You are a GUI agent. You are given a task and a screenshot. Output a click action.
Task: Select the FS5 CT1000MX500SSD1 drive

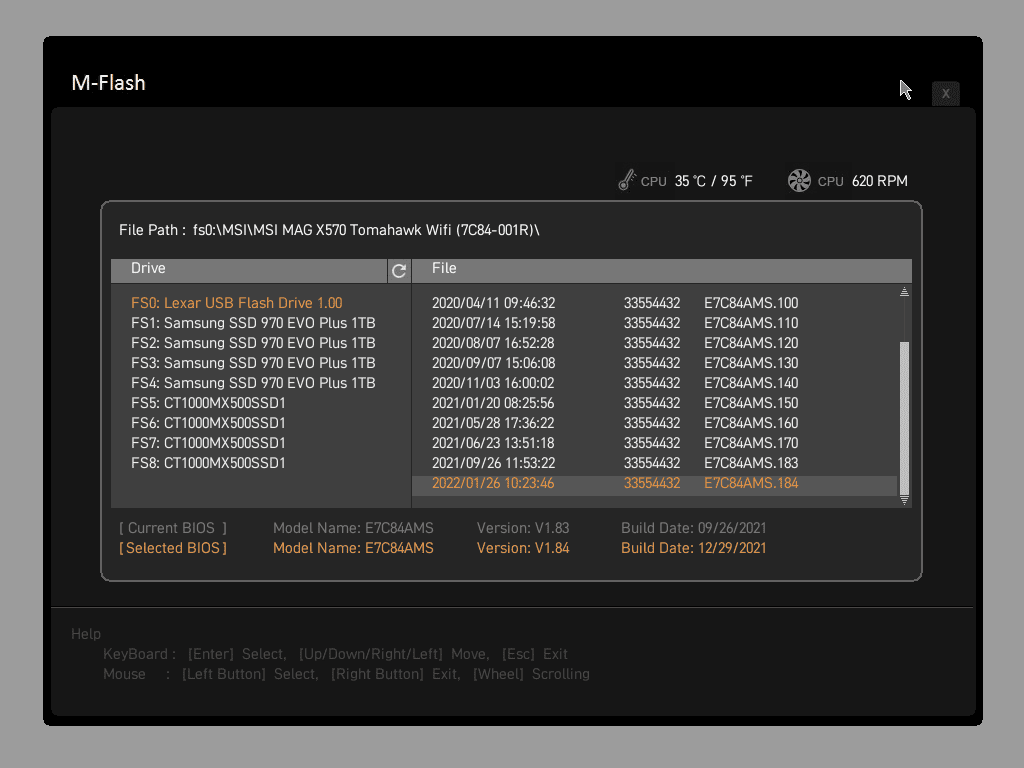pyautogui.click(x=208, y=403)
